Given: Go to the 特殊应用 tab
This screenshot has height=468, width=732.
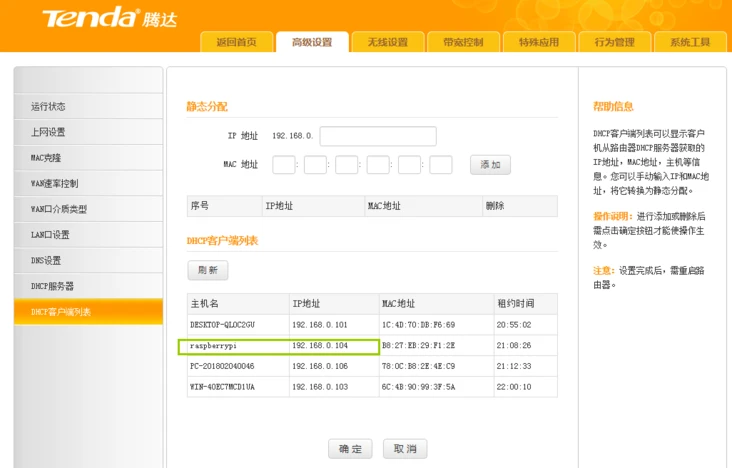Looking at the screenshot, I should click(539, 42).
